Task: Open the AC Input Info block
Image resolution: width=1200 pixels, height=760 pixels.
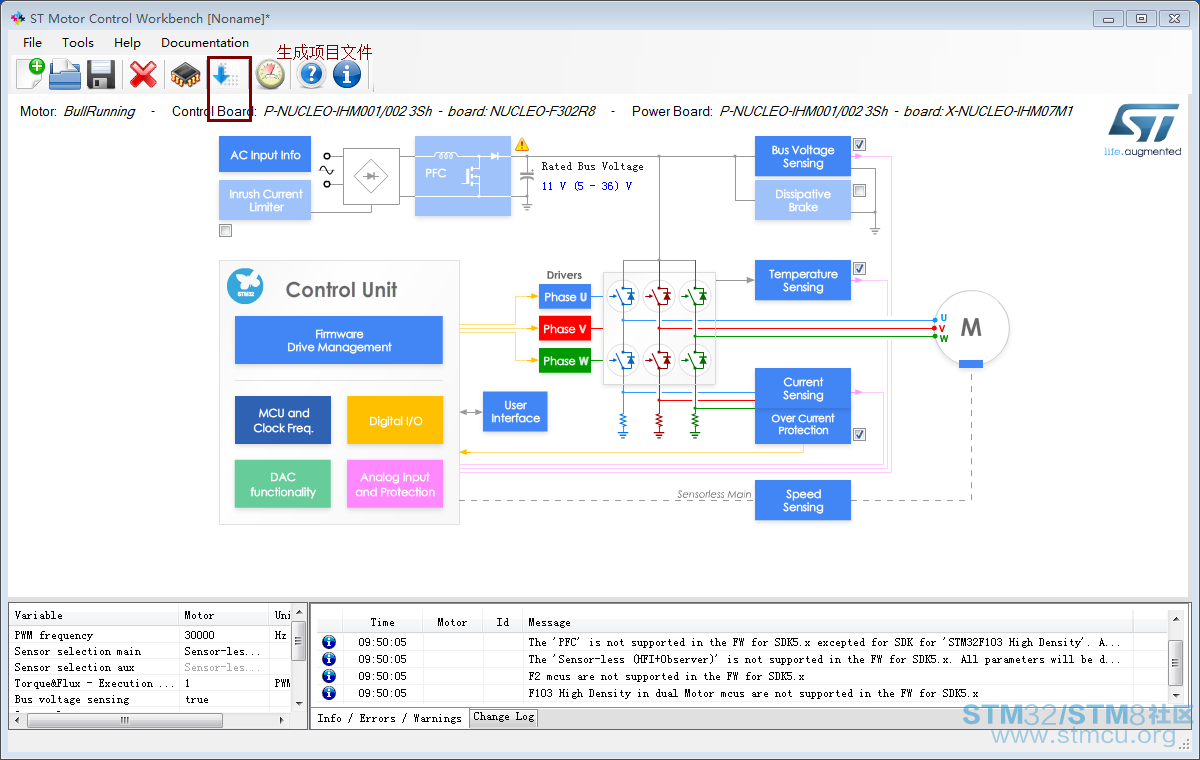Action: (x=265, y=155)
